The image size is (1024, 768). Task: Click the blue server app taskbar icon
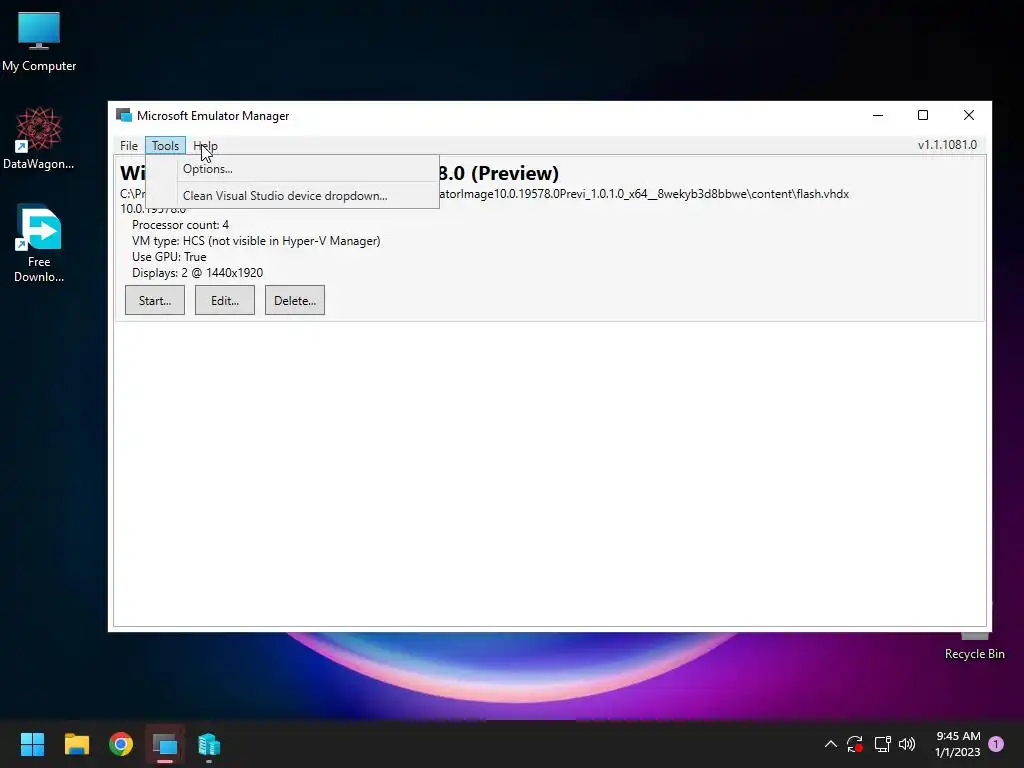209,744
